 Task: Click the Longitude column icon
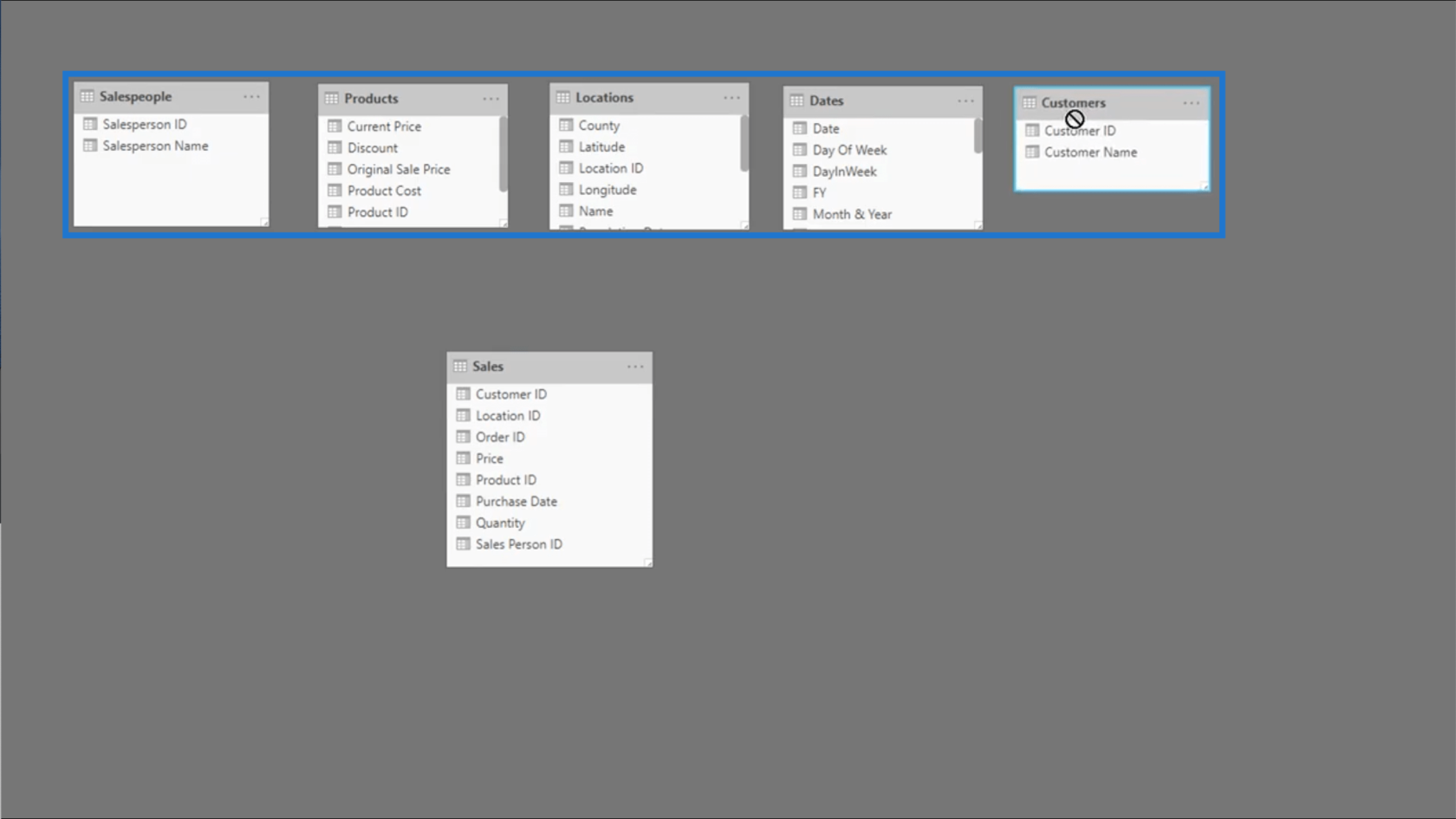click(566, 190)
